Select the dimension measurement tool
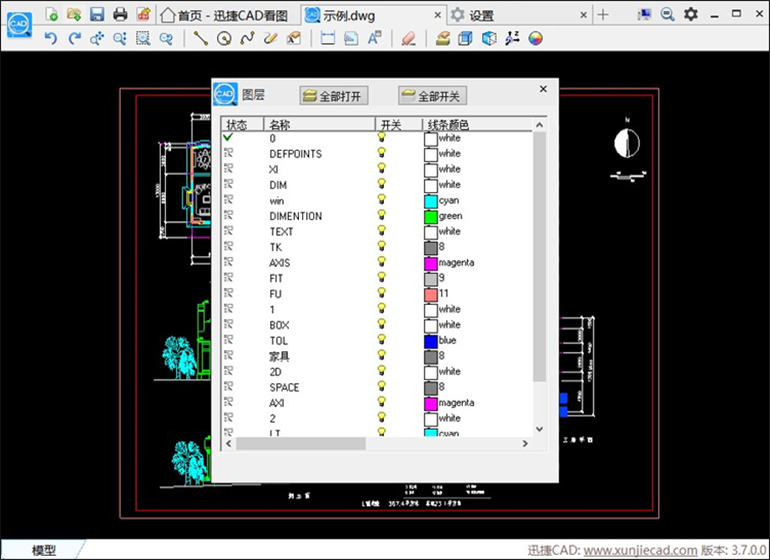770x560 pixels. point(328,38)
